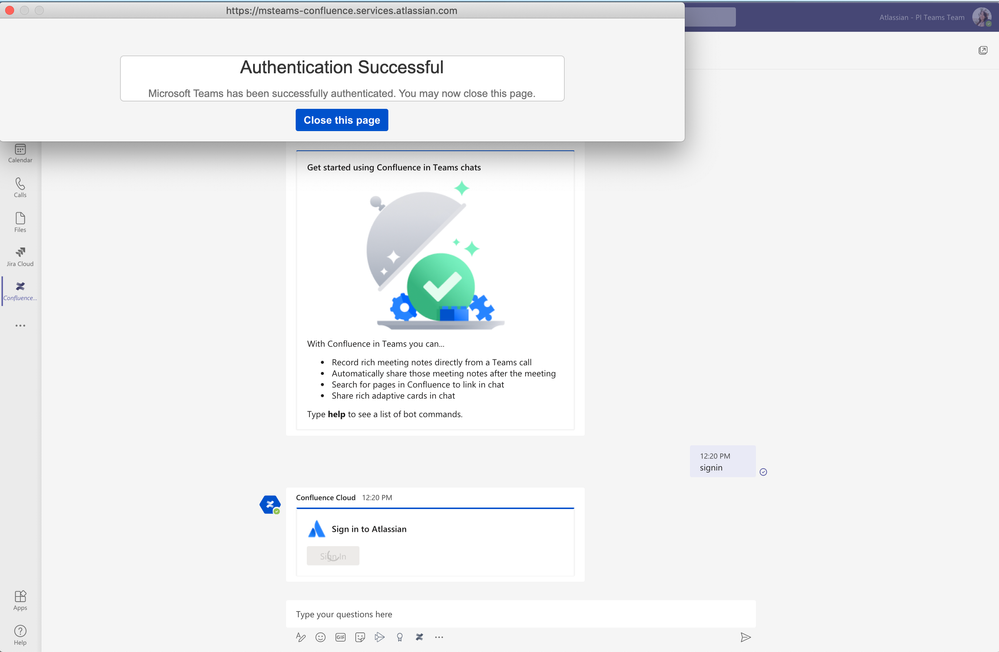Click the Confluence icon in compose toolbar
This screenshot has width=999, height=652.
[419, 637]
